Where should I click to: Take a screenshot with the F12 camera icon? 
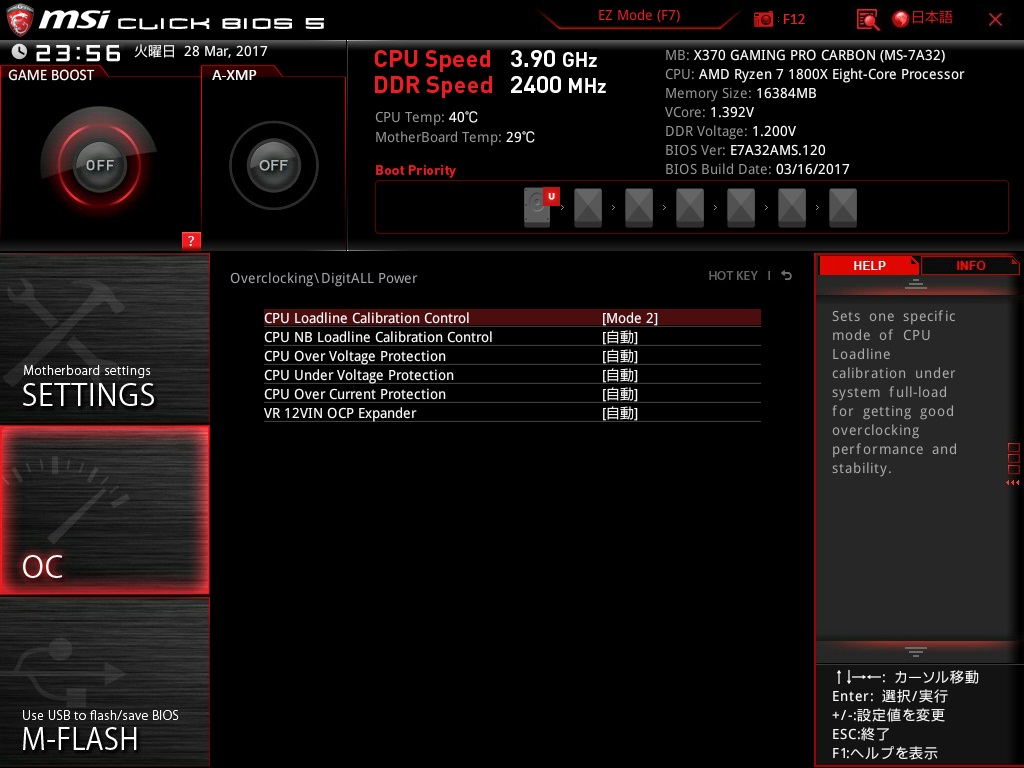(763, 20)
